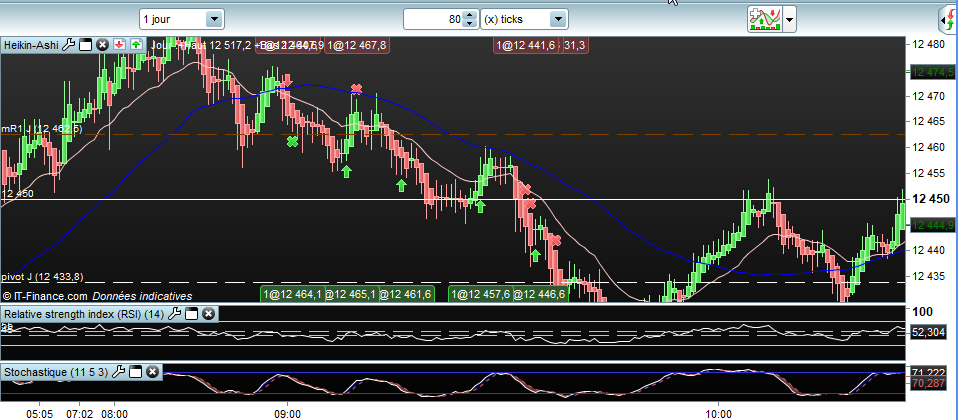Select the green order label @12 461,6

tap(406, 295)
